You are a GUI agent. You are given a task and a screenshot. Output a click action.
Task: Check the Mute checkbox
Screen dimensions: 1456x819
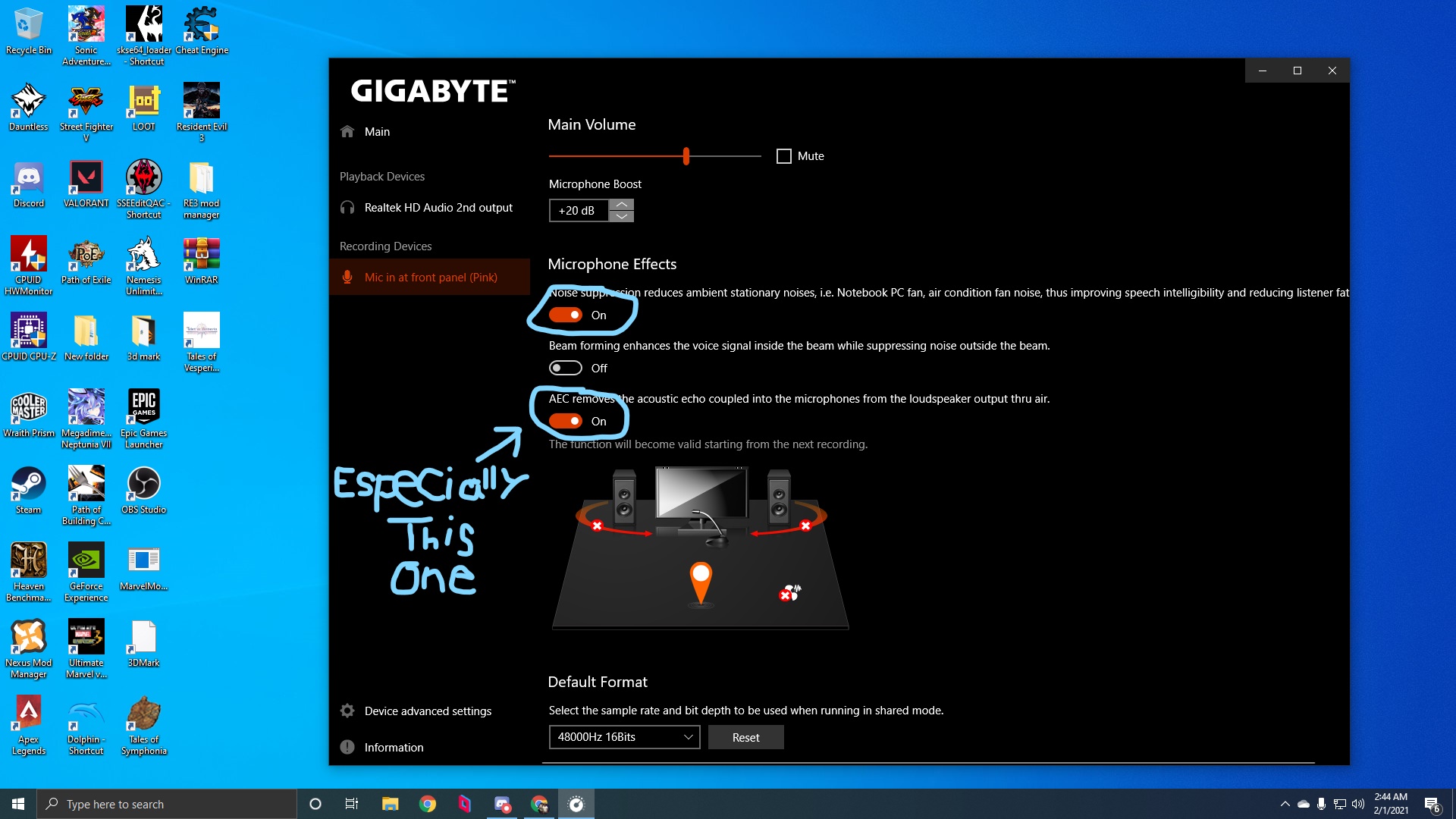point(784,156)
